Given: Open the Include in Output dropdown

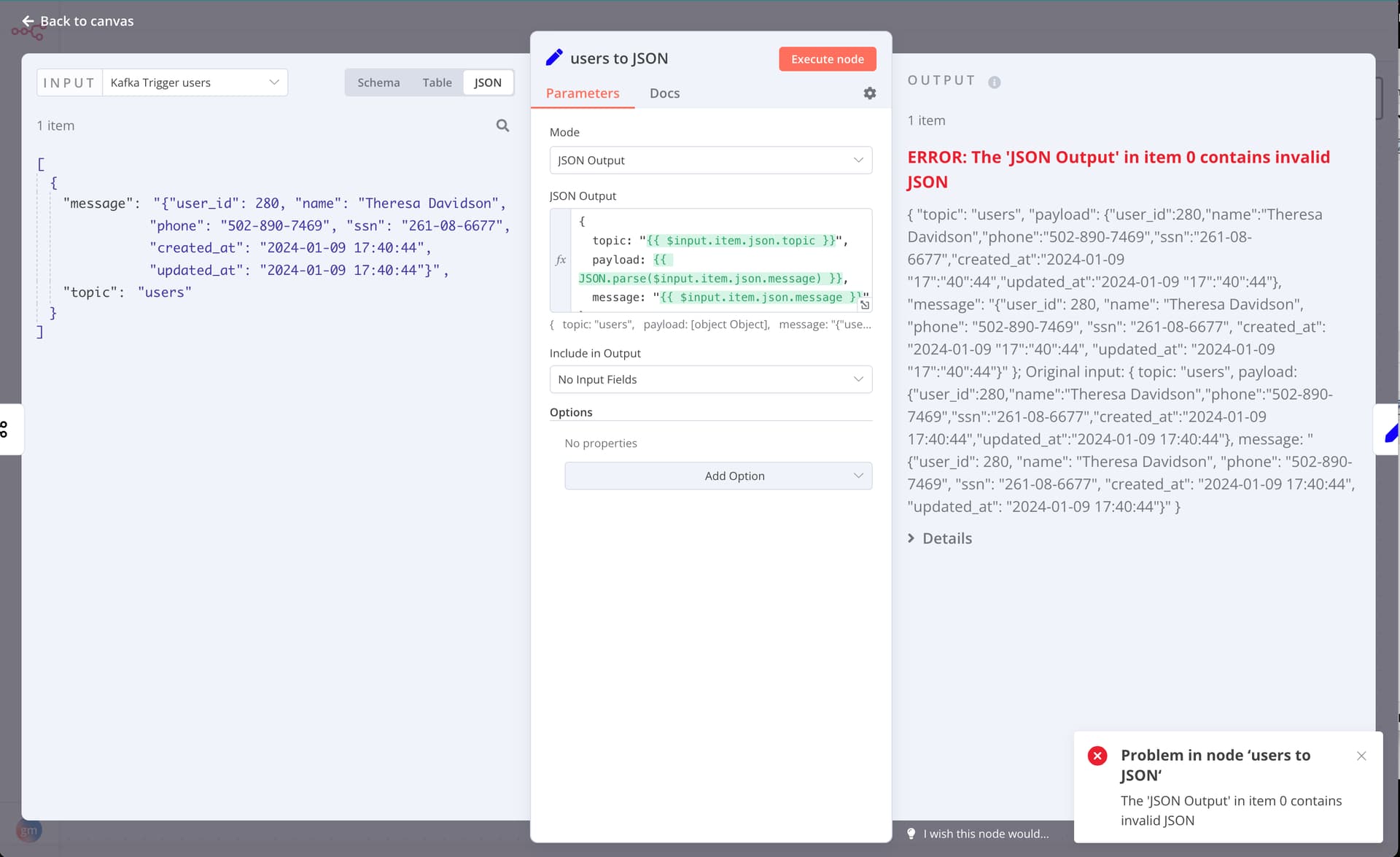Looking at the screenshot, I should click(x=710, y=379).
